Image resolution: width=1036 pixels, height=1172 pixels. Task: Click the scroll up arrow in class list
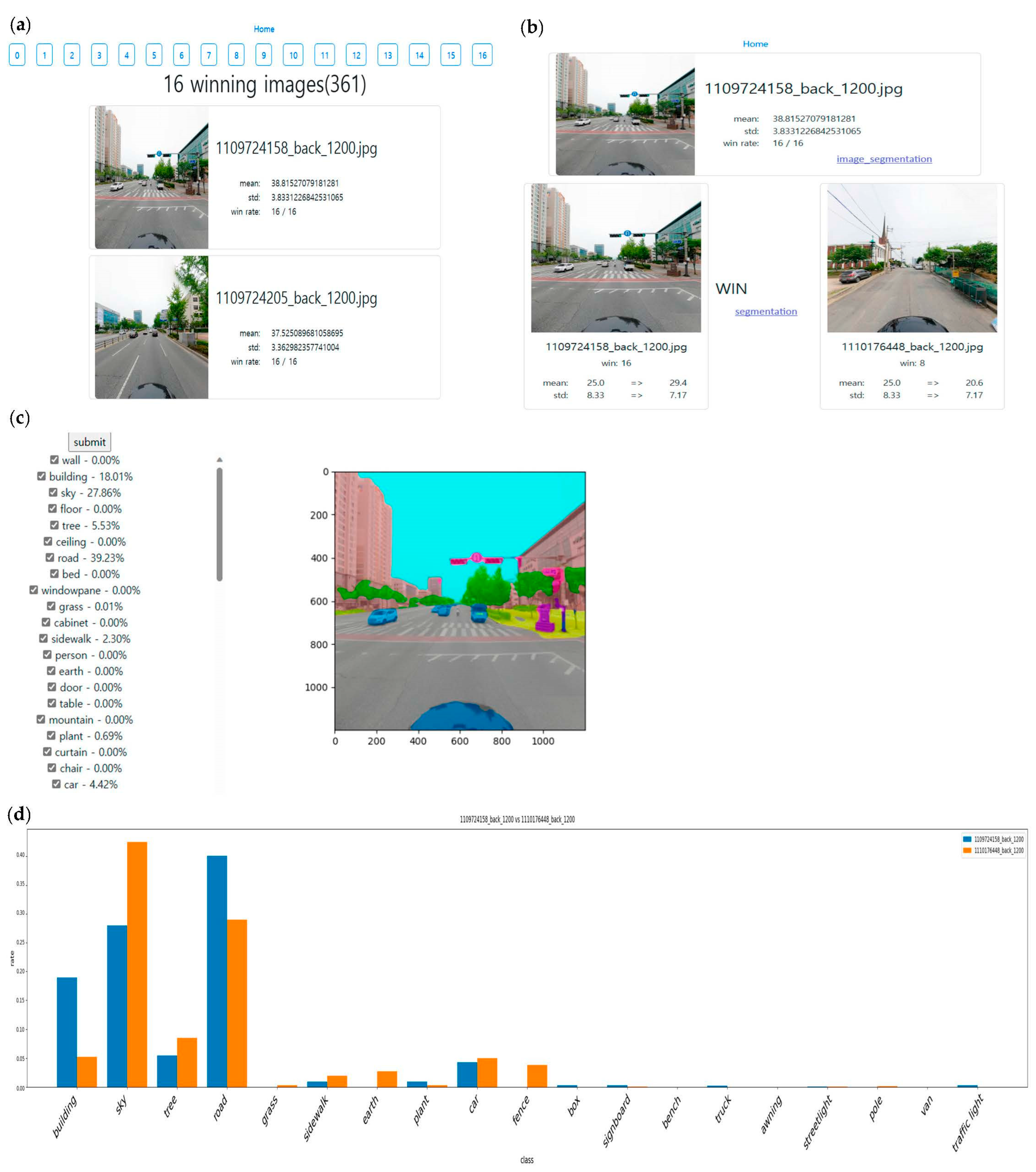pos(219,460)
